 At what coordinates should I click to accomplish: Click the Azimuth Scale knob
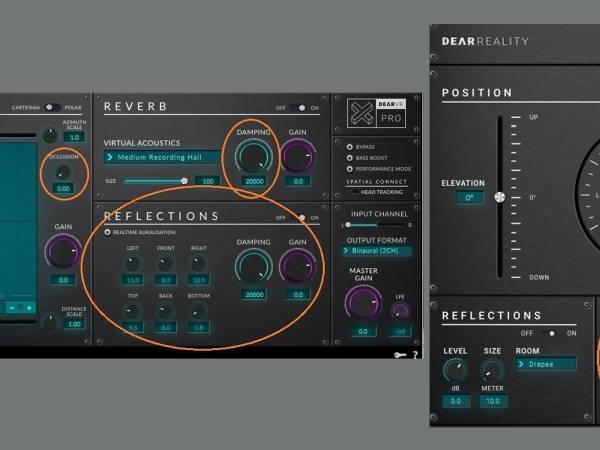[50, 135]
